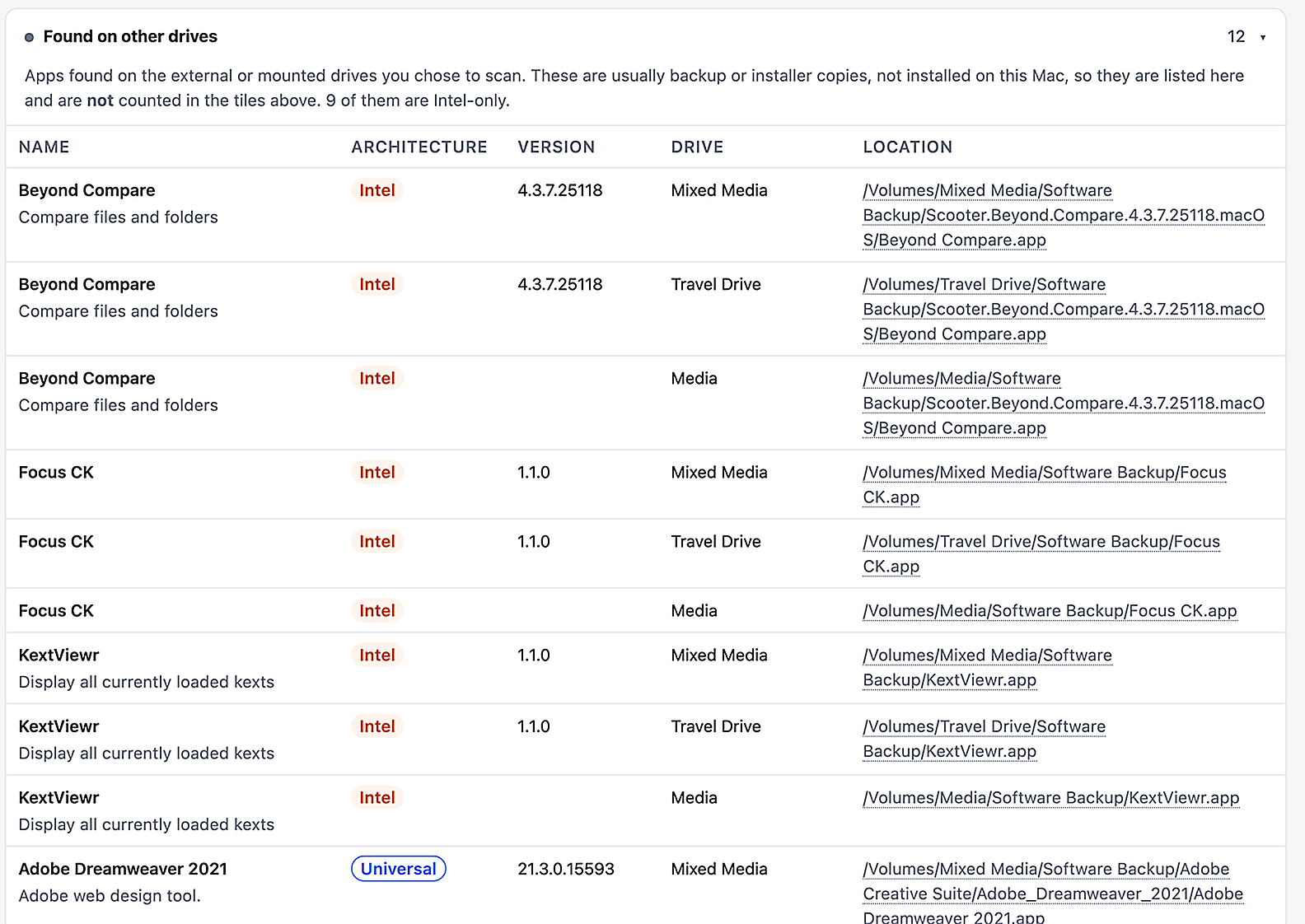
Task: Click the Media drive cell for Beyond Compare
Action: tap(695, 378)
